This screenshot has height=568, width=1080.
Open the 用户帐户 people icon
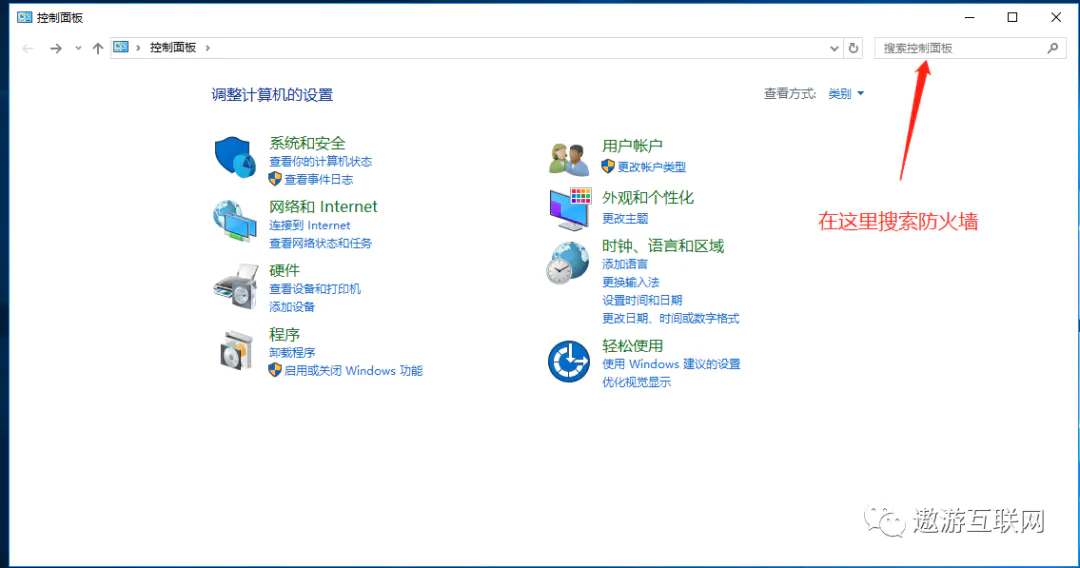coord(569,158)
